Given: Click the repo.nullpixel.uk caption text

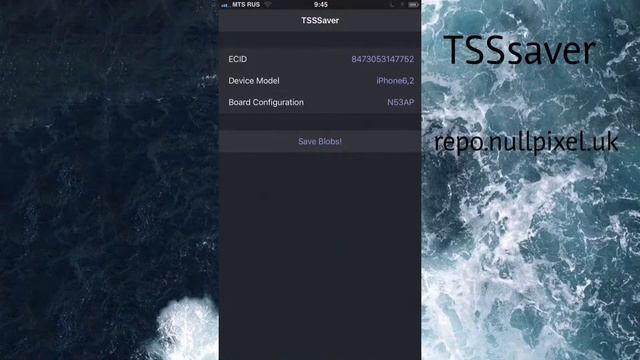Looking at the screenshot, I should click(x=526, y=142).
